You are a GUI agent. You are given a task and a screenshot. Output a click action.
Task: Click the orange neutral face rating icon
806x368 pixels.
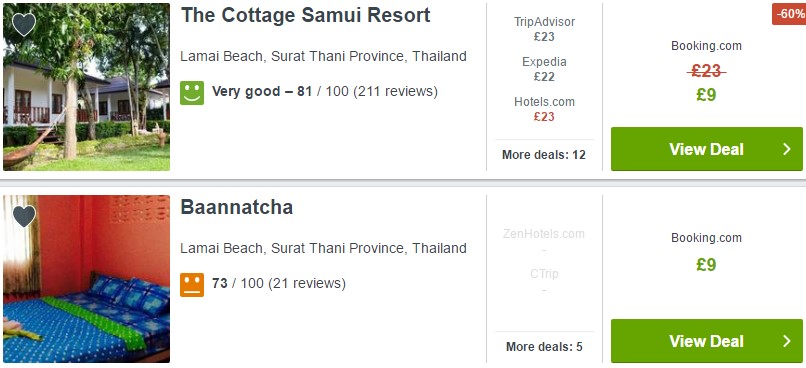tap(192, 285)
